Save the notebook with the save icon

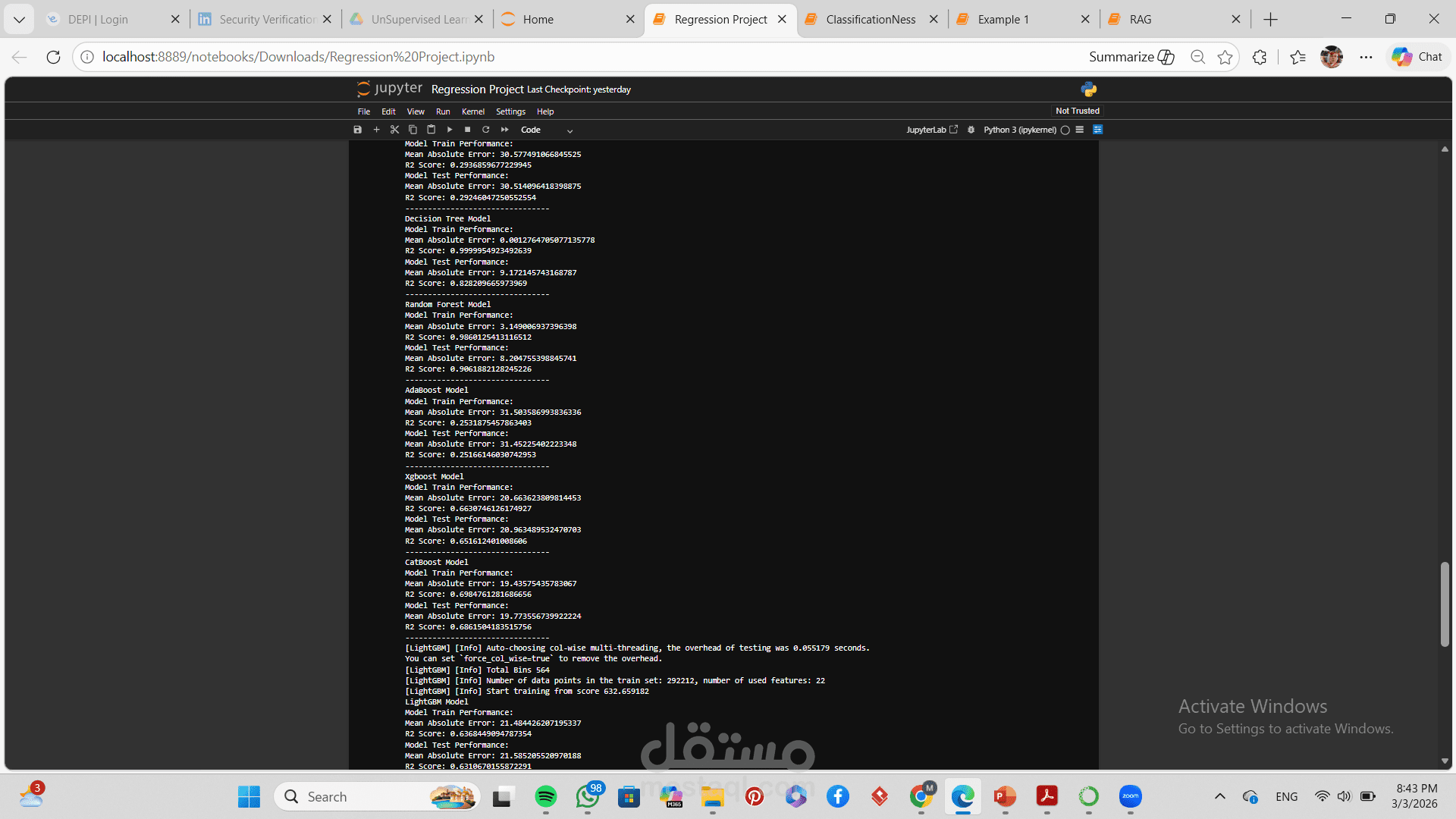pos(358,130)
